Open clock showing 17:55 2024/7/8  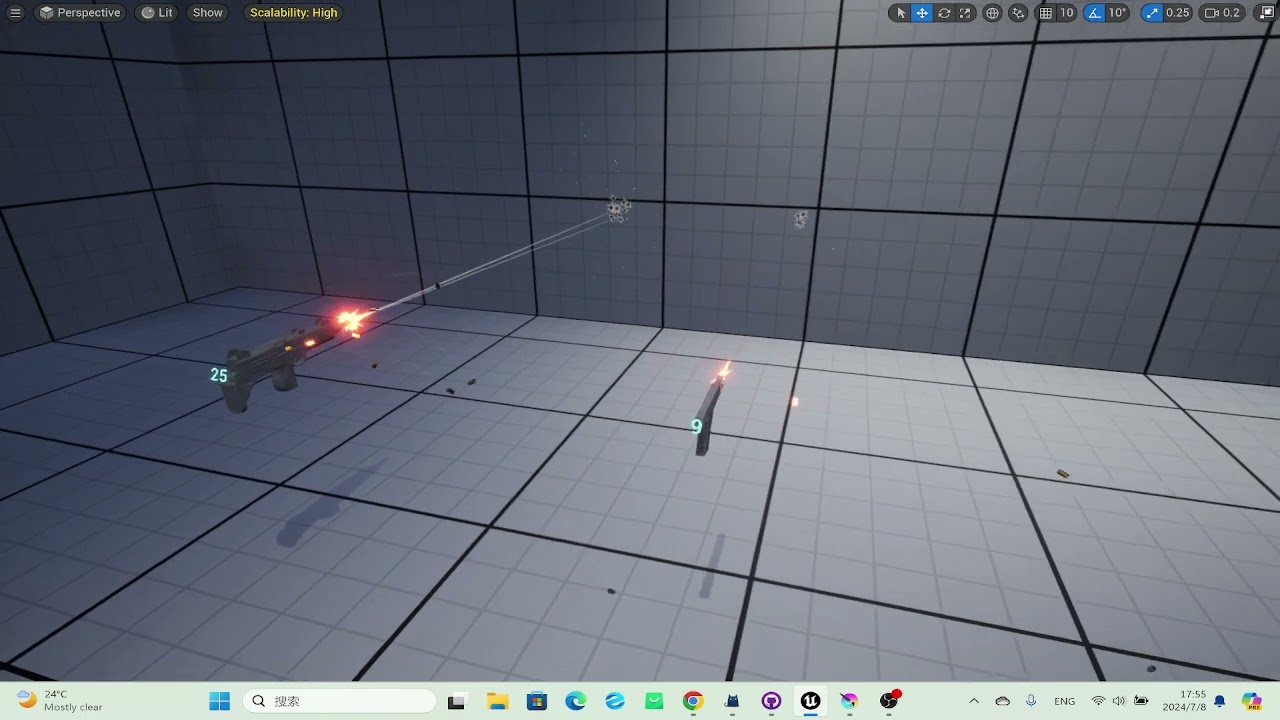tap(1184, 701)
